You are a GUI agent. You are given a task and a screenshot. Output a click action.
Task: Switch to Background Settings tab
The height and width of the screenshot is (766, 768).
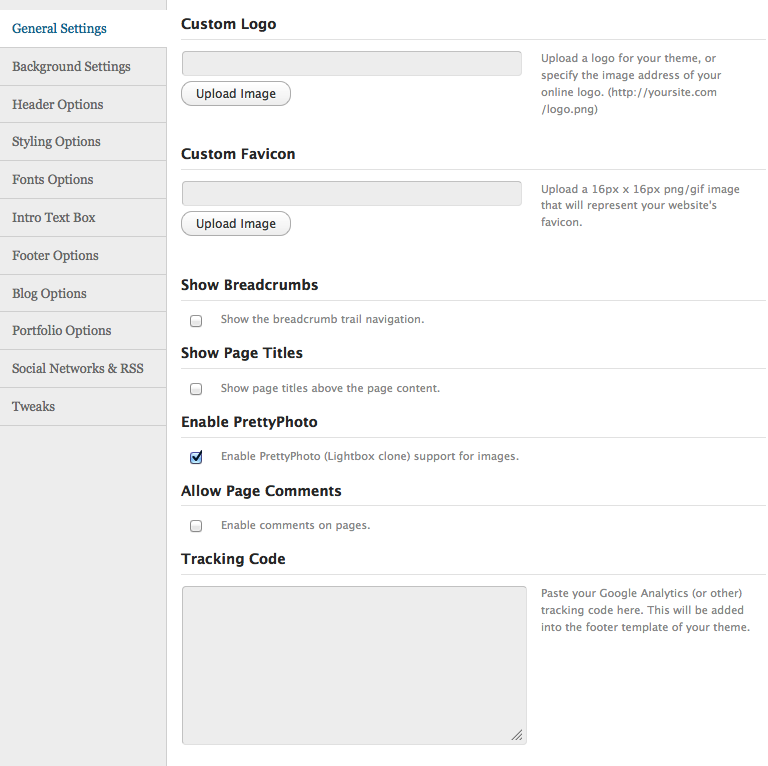coord(71,66)
